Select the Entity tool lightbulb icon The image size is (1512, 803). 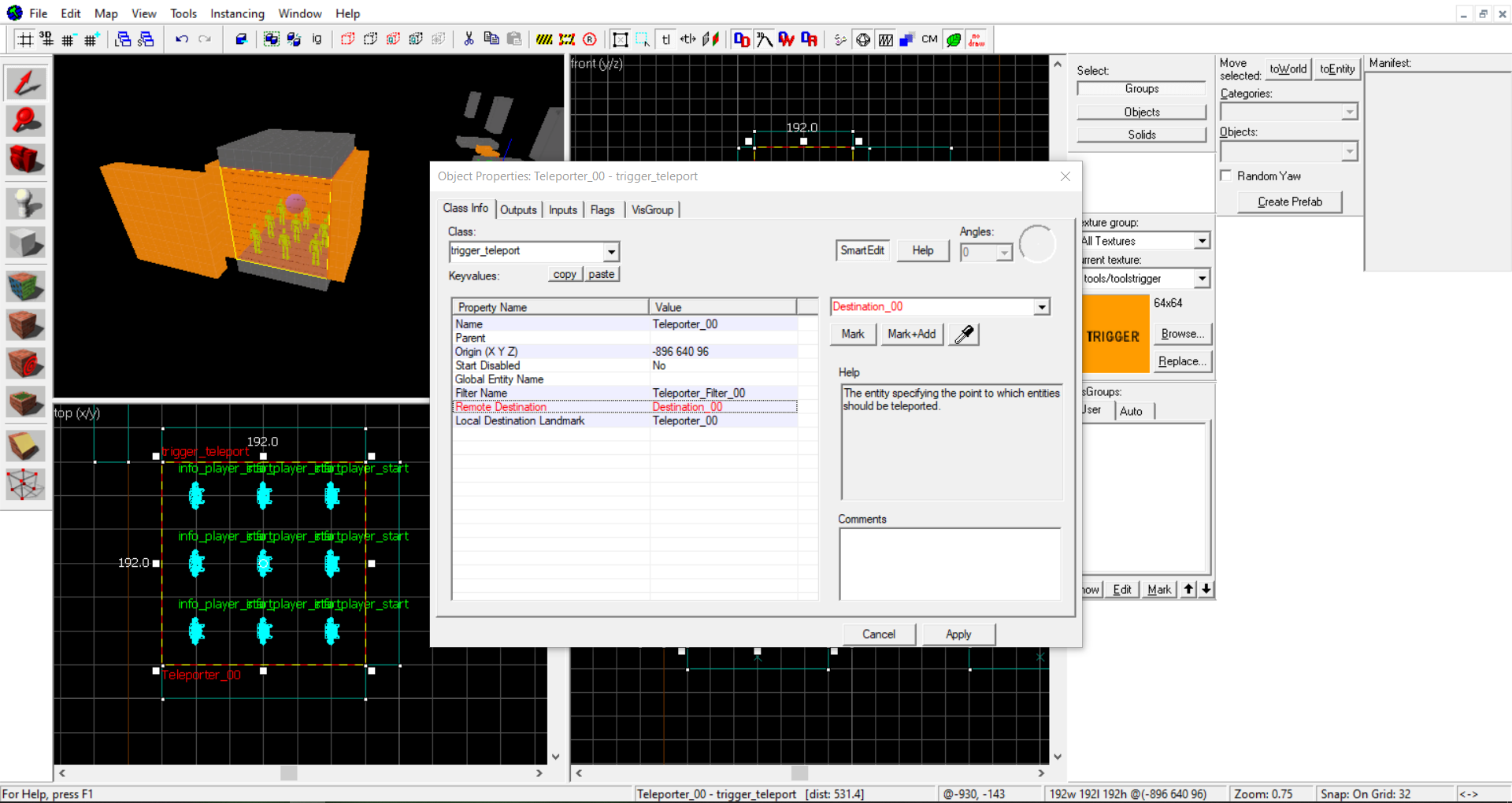coord(26,204)
